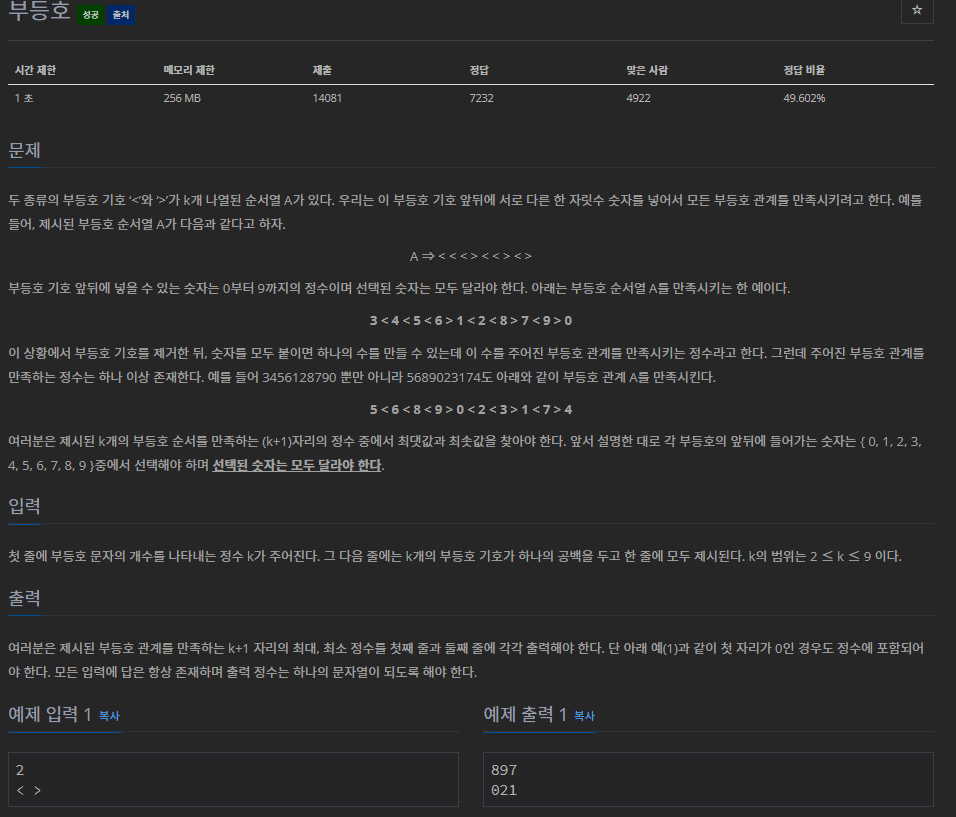Click the solvers count 4922
This screenshot has width=956, height=817.
pos(638,98)
